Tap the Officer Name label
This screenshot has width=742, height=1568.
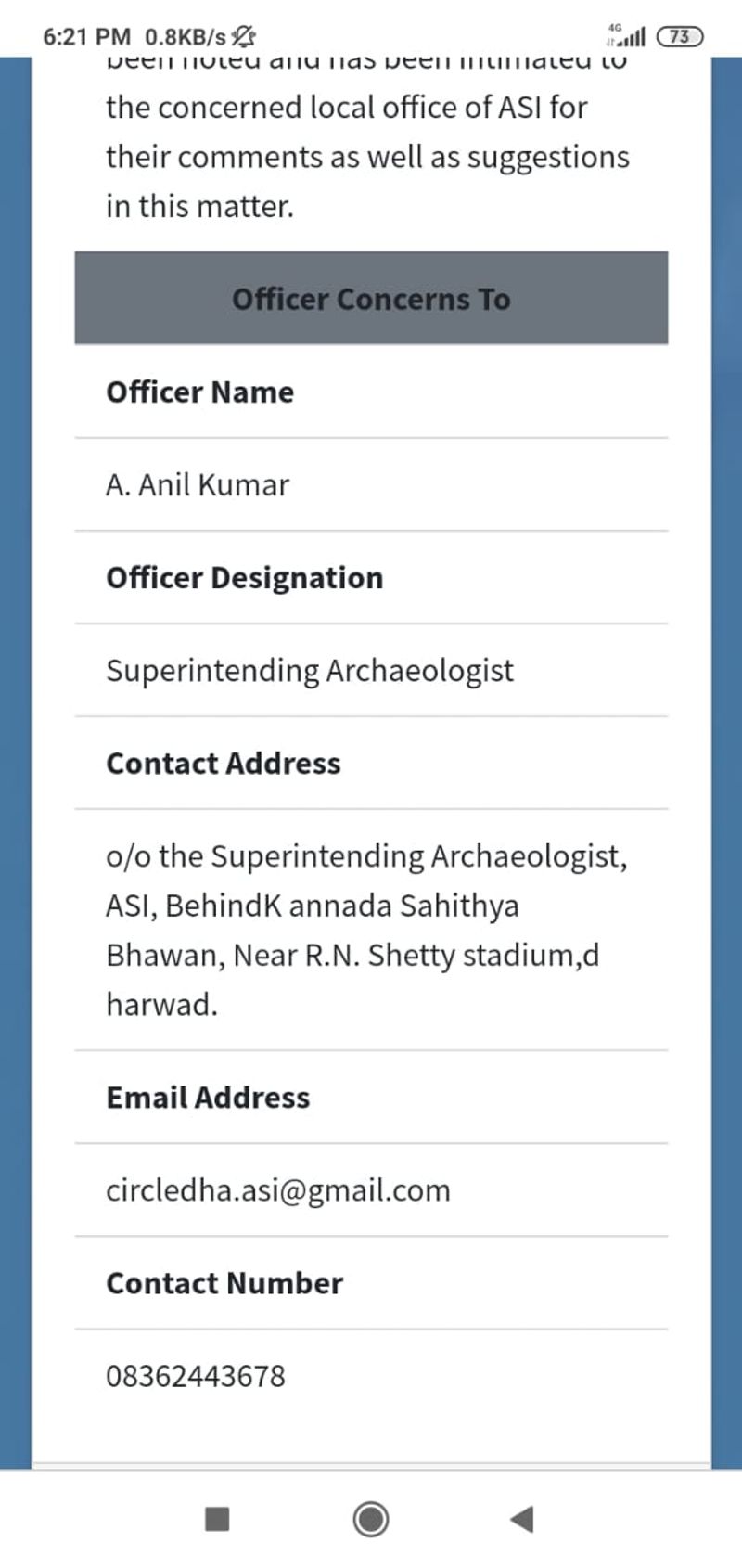point(200,392)
